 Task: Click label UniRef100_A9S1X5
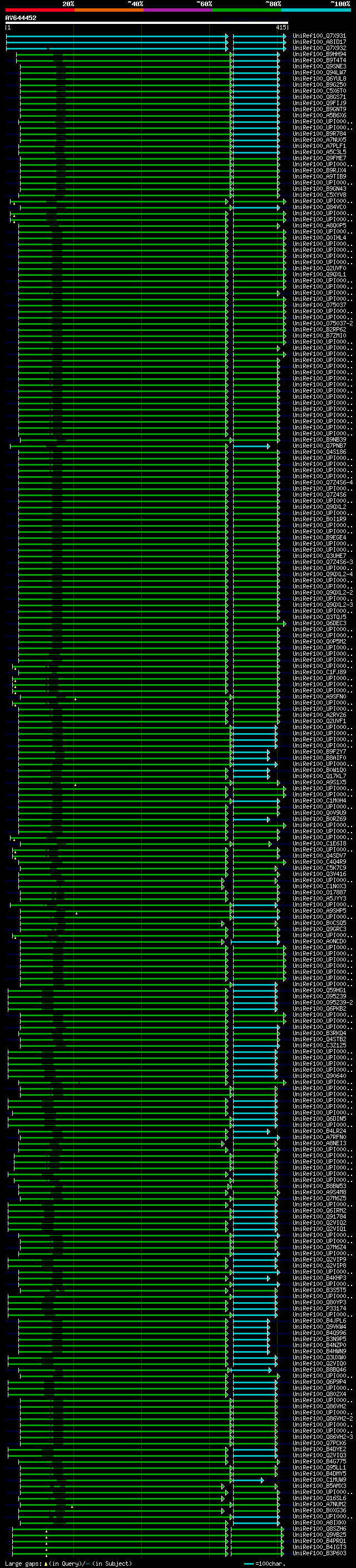pos(319,782)
